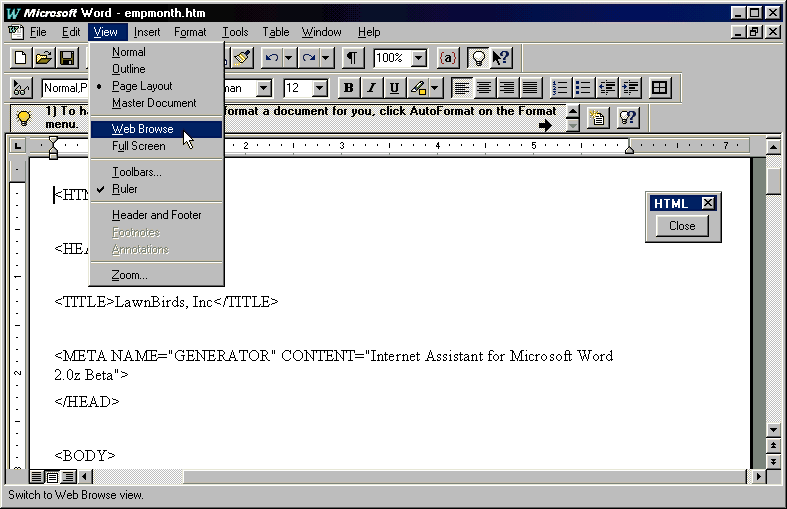This screenshot has width=787, height=509.
Task: Open Header and Footer from View menu
Action: tap(156, 215)
